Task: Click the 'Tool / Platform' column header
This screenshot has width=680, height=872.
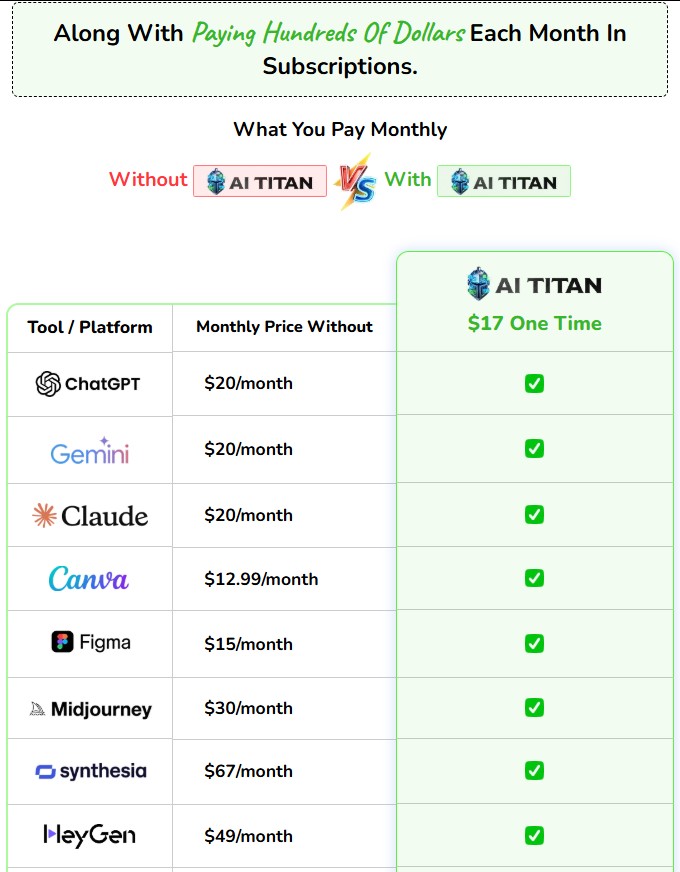Action: [x=90, y=327]
